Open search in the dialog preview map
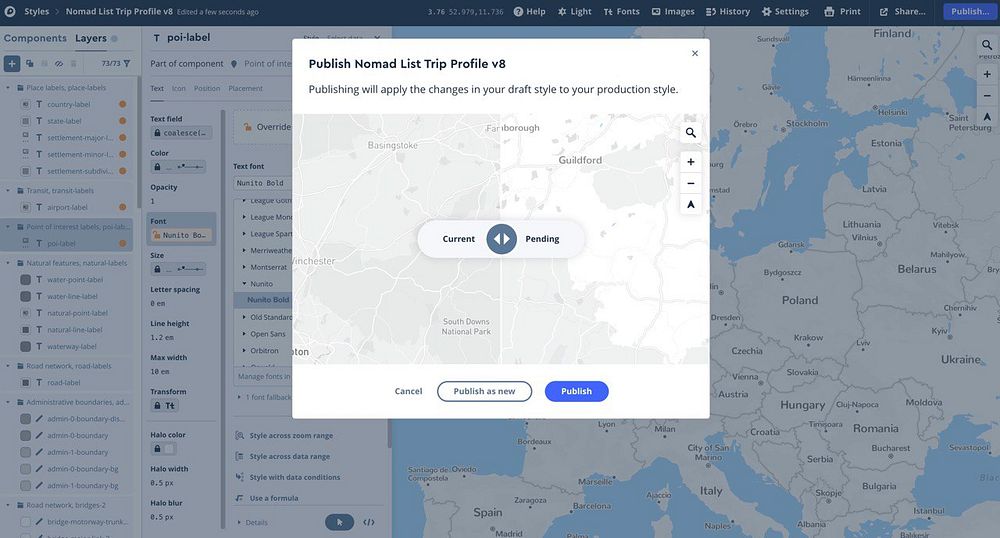Viewport: 1000px width, 538px height. (691, 133)
